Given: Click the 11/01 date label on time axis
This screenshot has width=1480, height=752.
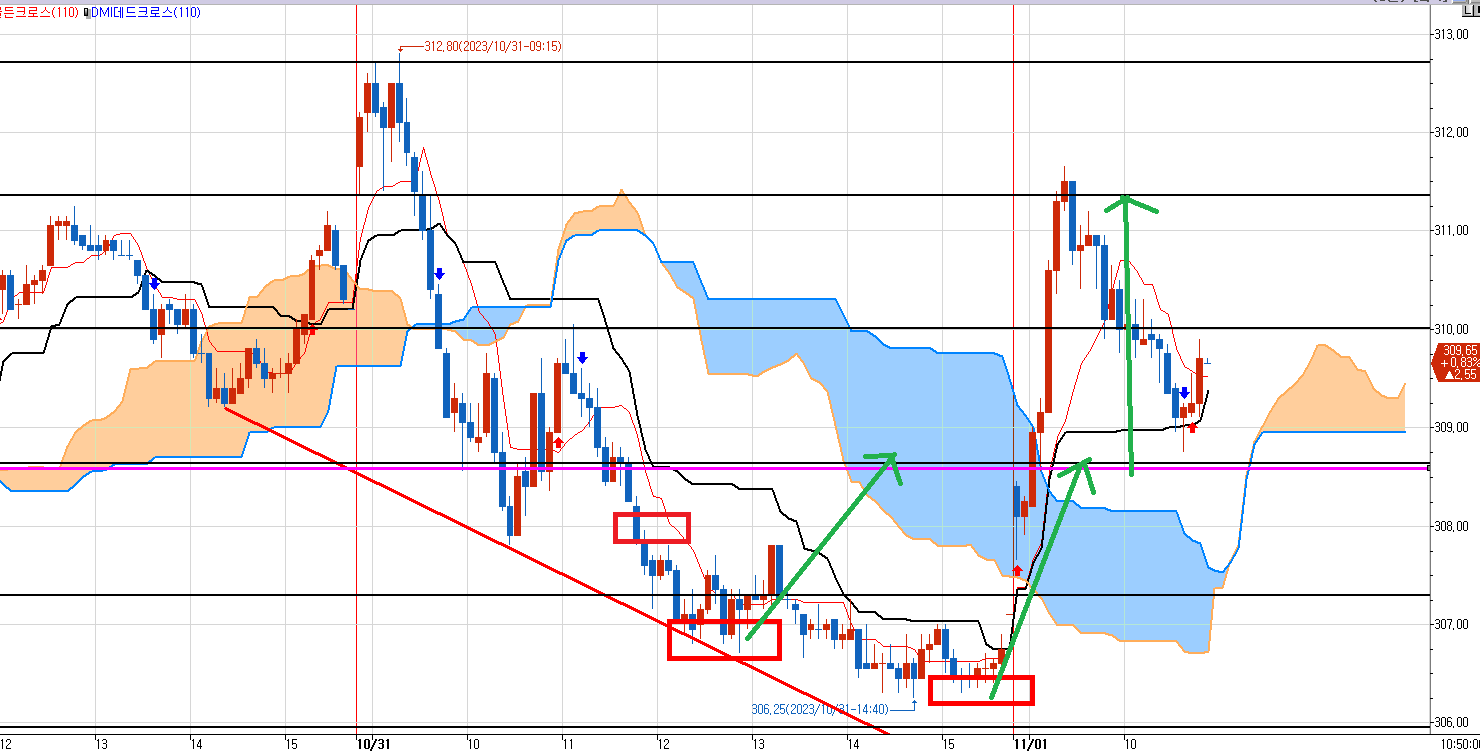Looking at the screenshot, I should pos(1029,743).
